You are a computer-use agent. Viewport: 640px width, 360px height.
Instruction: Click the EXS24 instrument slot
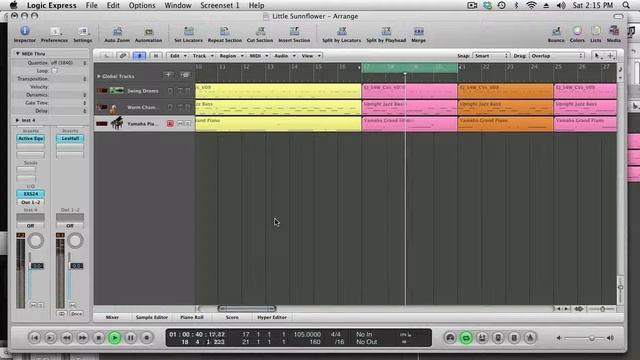(31, 194)
